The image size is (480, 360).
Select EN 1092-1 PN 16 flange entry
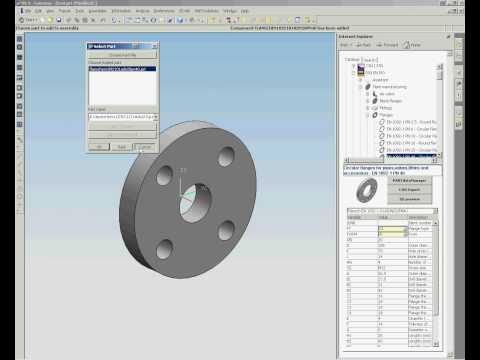(411, 143)
